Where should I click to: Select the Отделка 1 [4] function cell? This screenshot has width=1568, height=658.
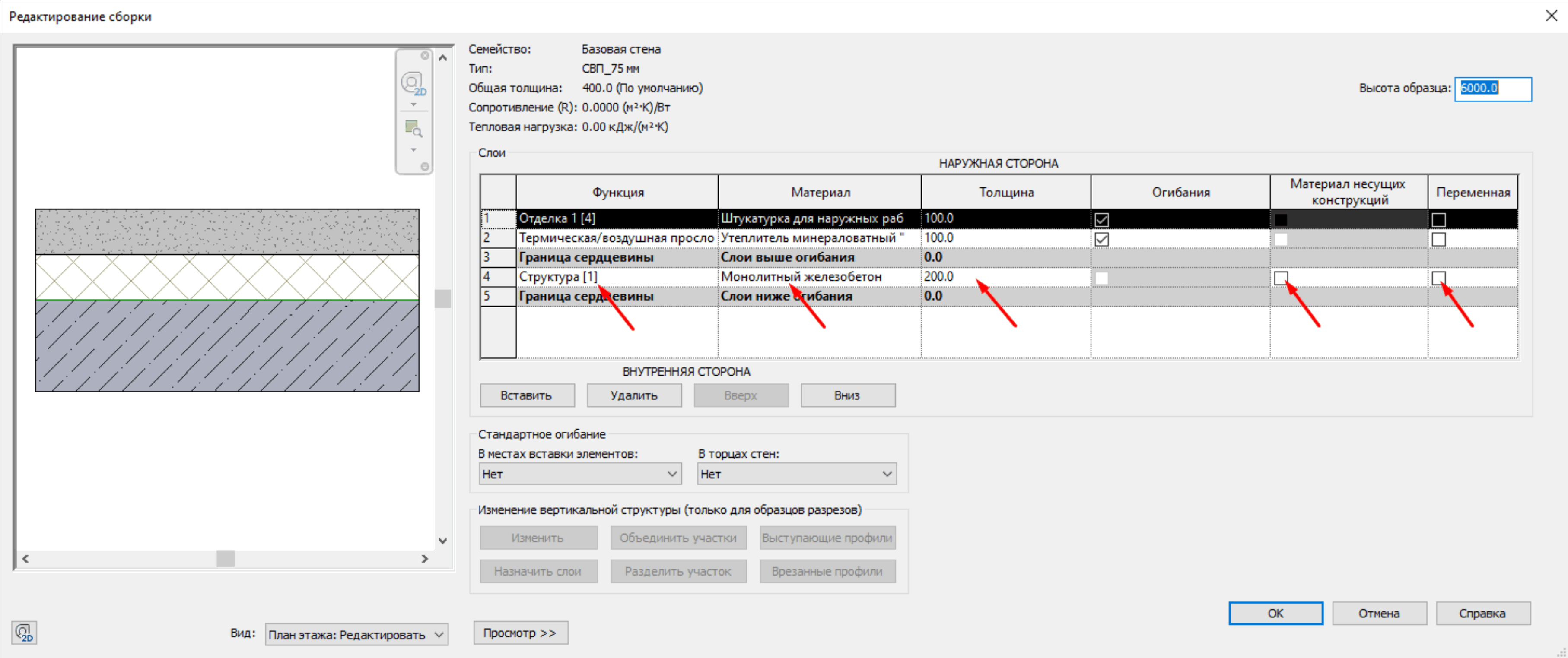click(617, 219)
